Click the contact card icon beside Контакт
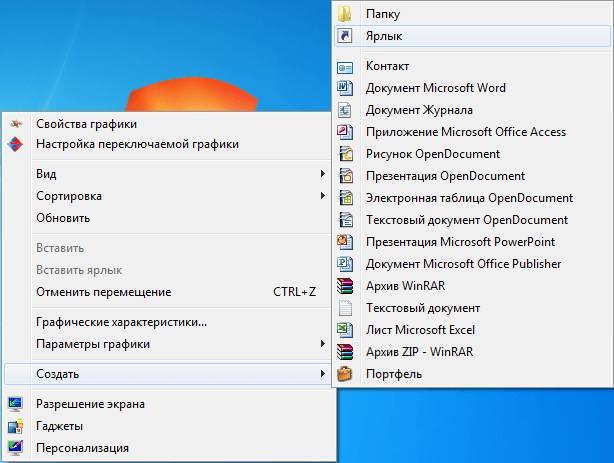This screenshot has height=463, width=614. pyautogui.click(x=345, y=67)
